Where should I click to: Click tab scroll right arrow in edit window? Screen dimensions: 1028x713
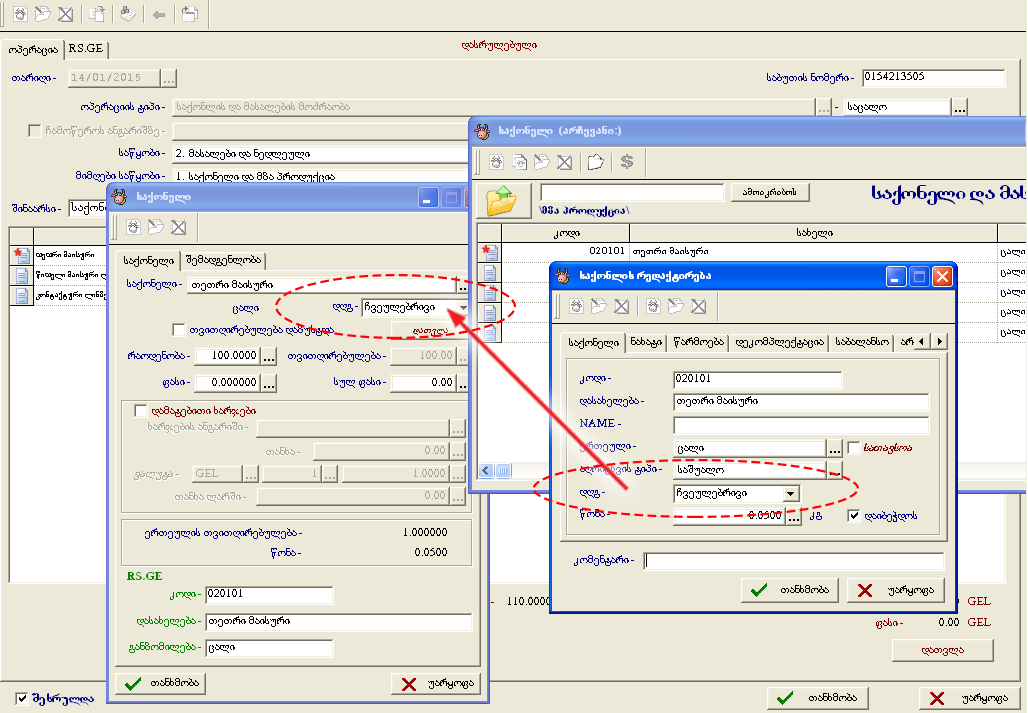click(940, 341)
